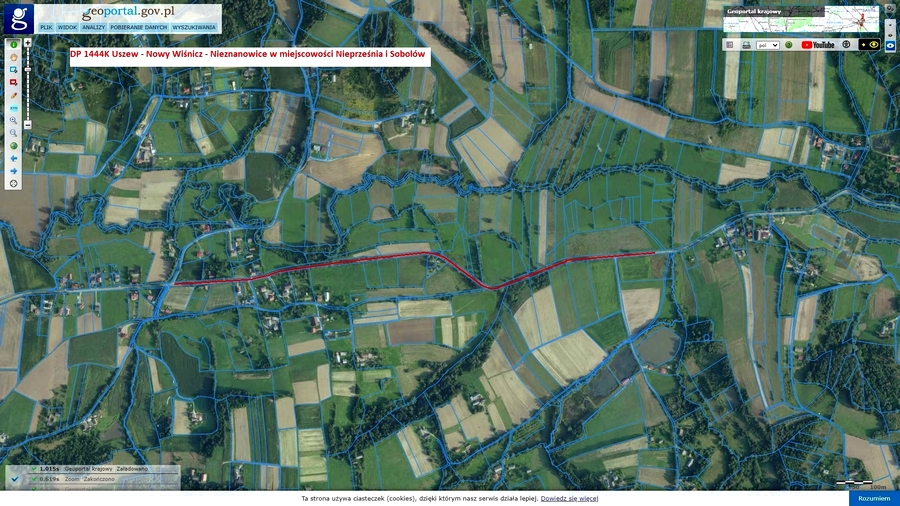Open the PLIK menu
Screen dimensions: 900x506
pyautogui.click(x=46, y=27)
